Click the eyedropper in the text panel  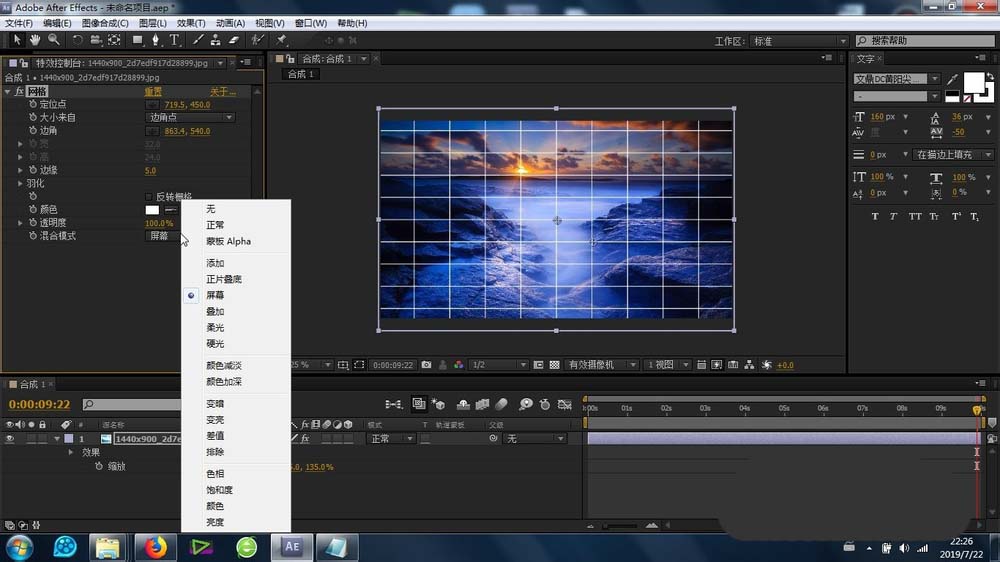point(952,79)
